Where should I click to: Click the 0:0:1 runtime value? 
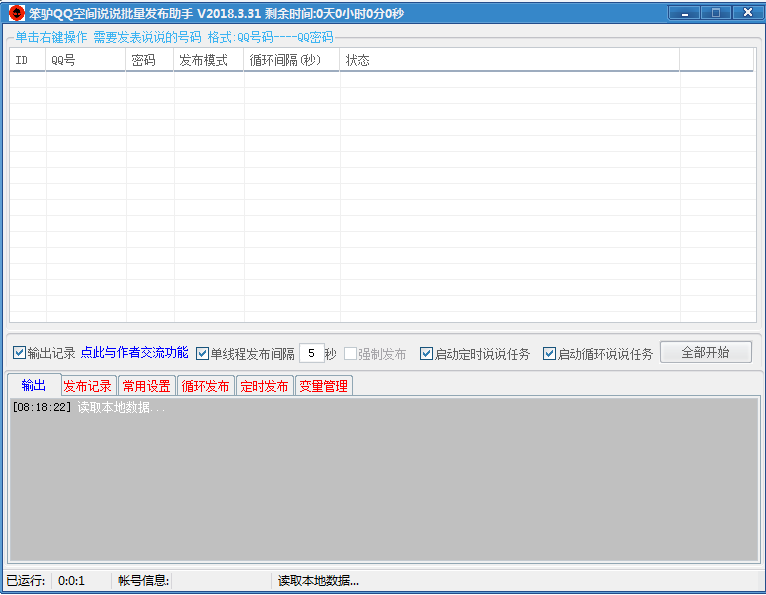point(71,581)
